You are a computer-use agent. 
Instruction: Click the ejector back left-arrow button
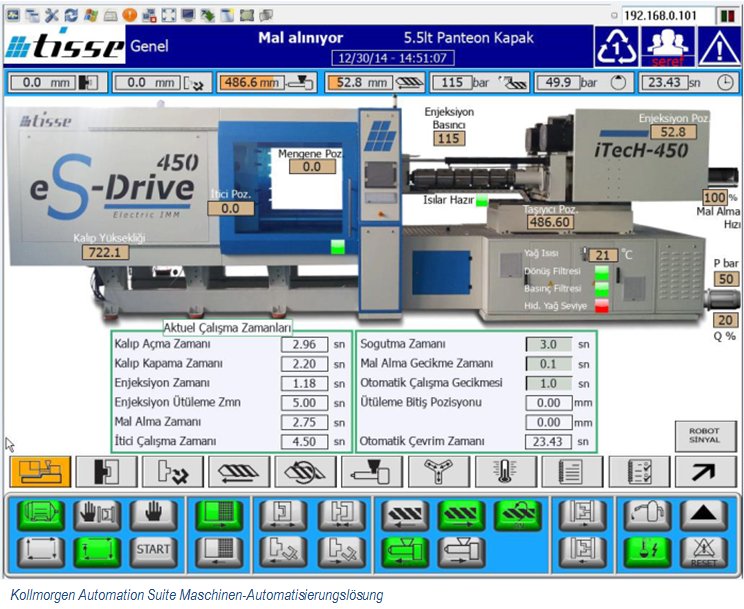[284, 552]
